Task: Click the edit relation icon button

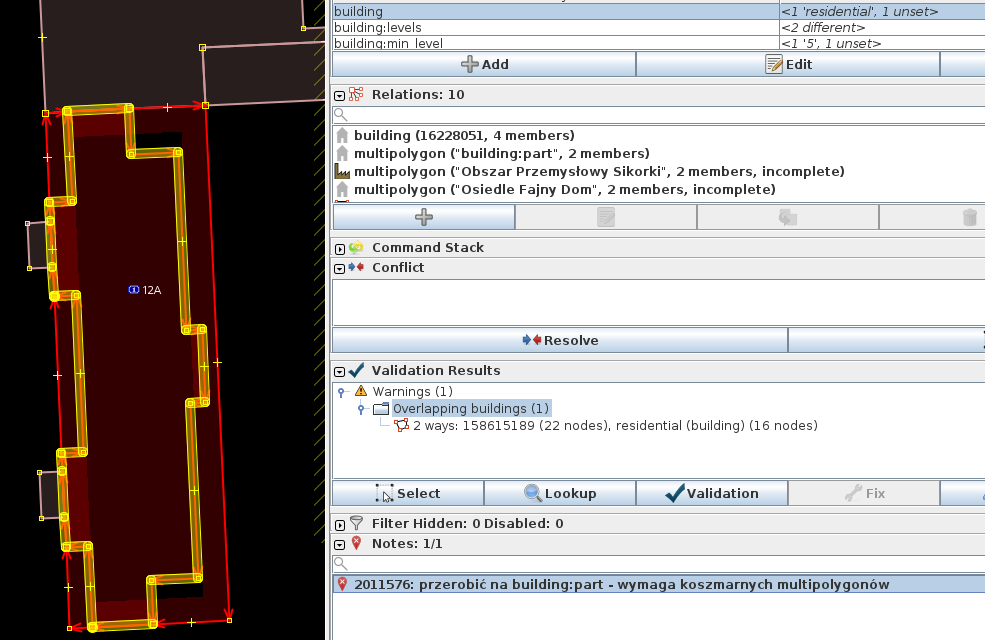Action: pyautogui.click(x=605, y=217)
